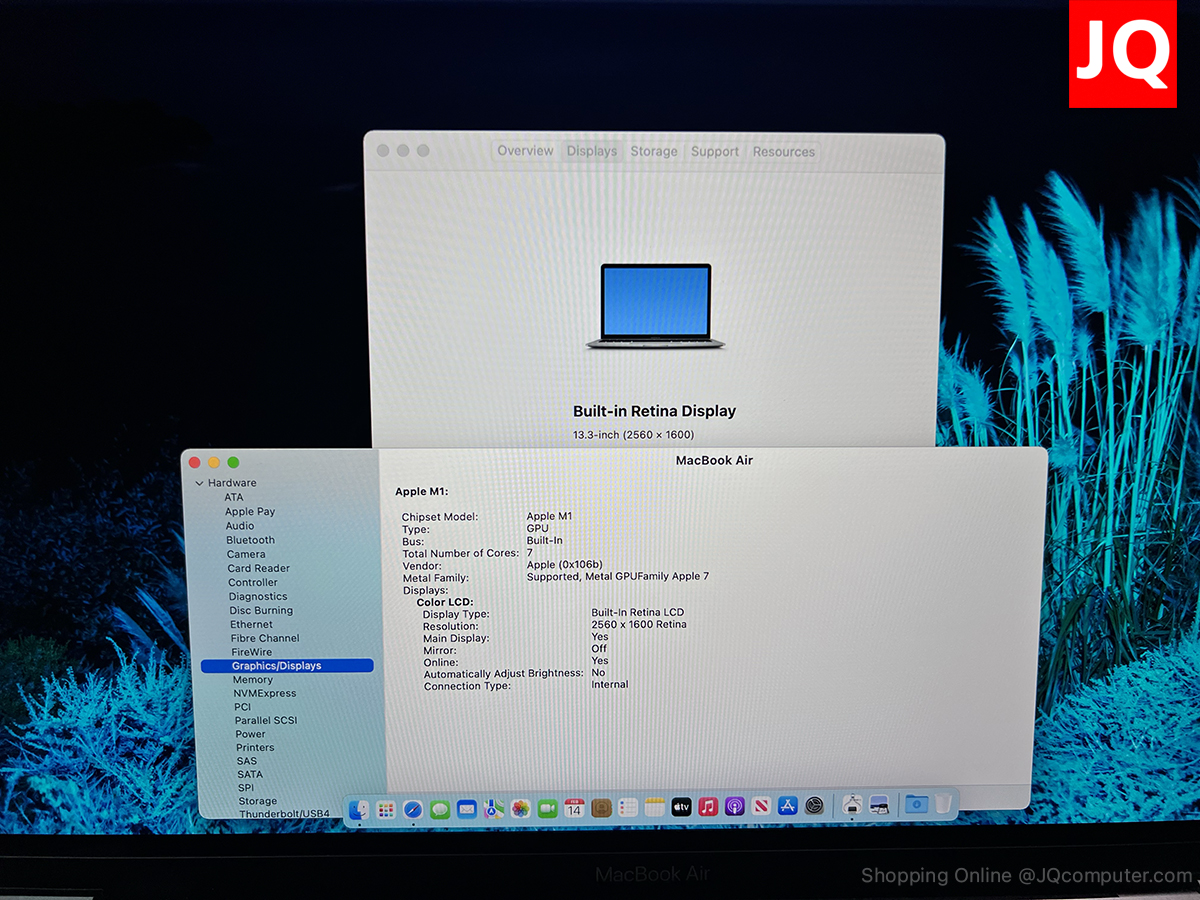This screenshot has height=900, width=1200.
Task: Click the Built-In Retina LCD value
Action: [638, 613]
